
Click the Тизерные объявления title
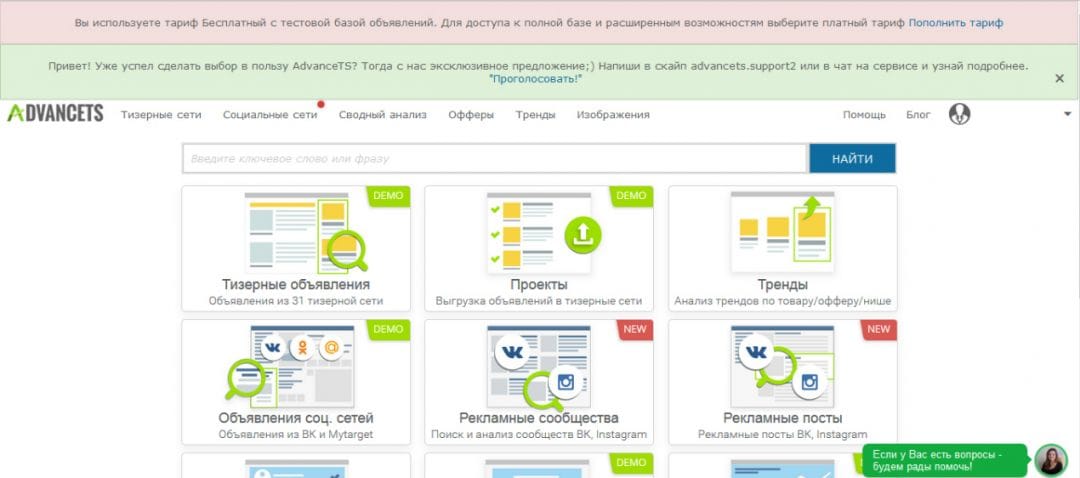click(295, 284)
